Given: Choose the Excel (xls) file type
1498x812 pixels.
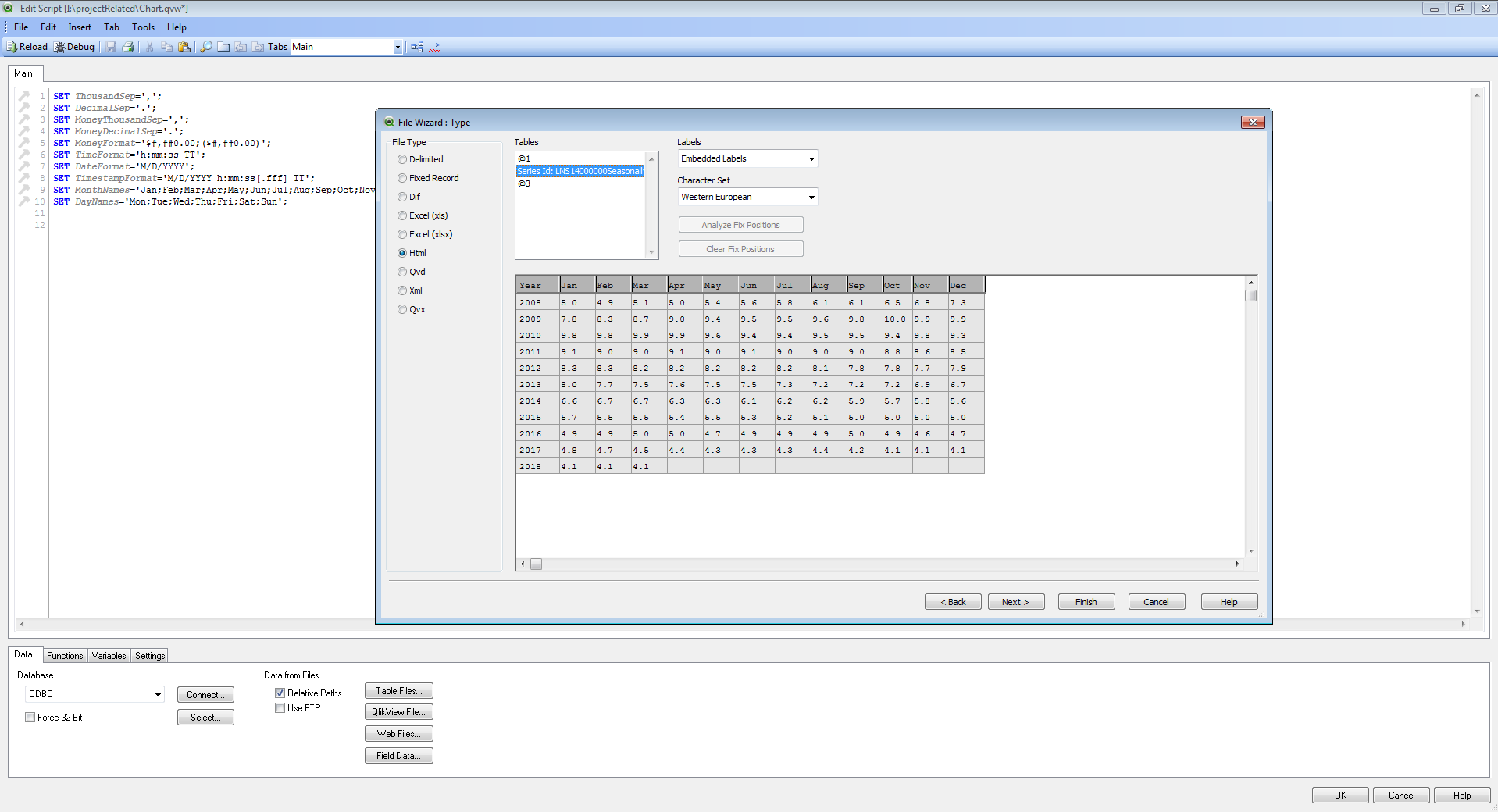Looking at the screenshot, I should click(423, 215).
